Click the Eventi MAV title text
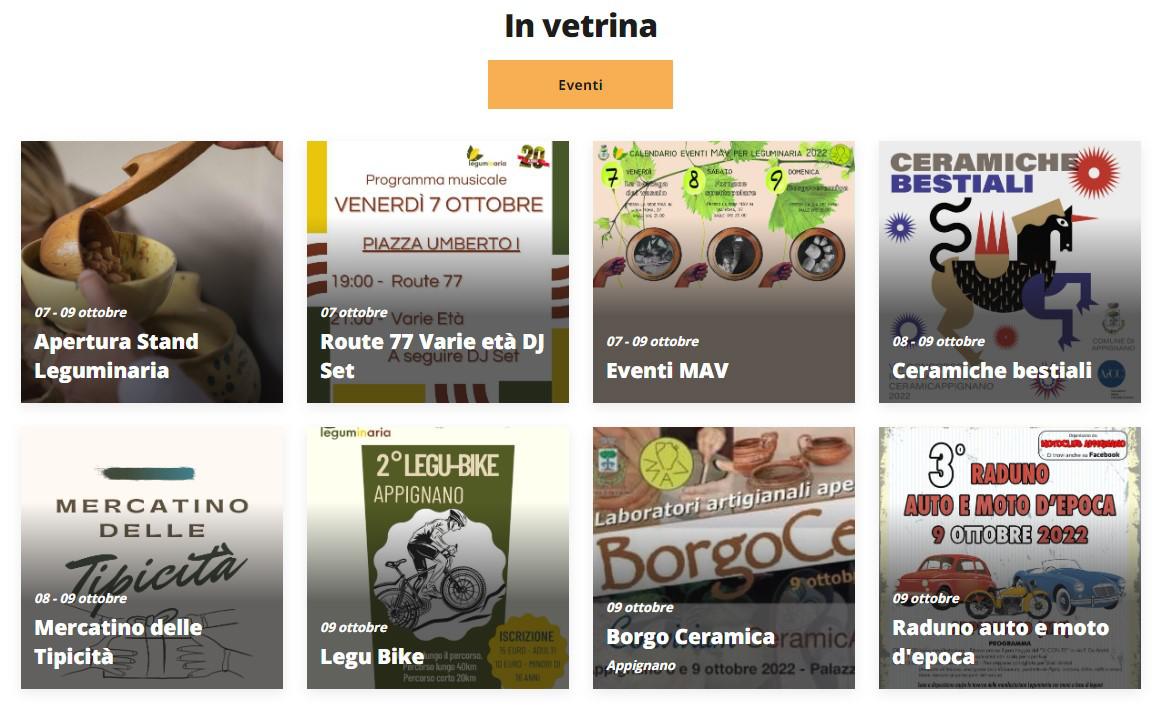 click(667, 371)
